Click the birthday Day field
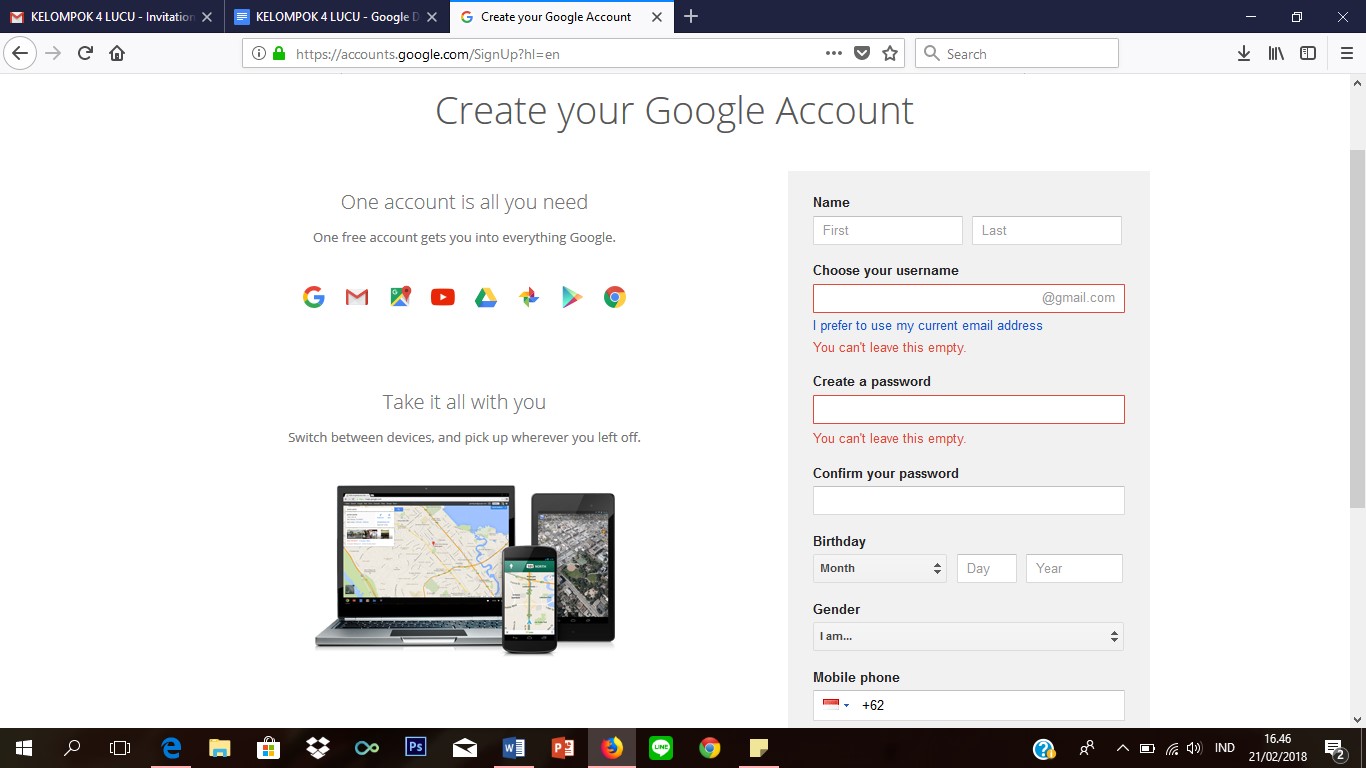The image size is (1366, 768). click(x=987, y=568)
